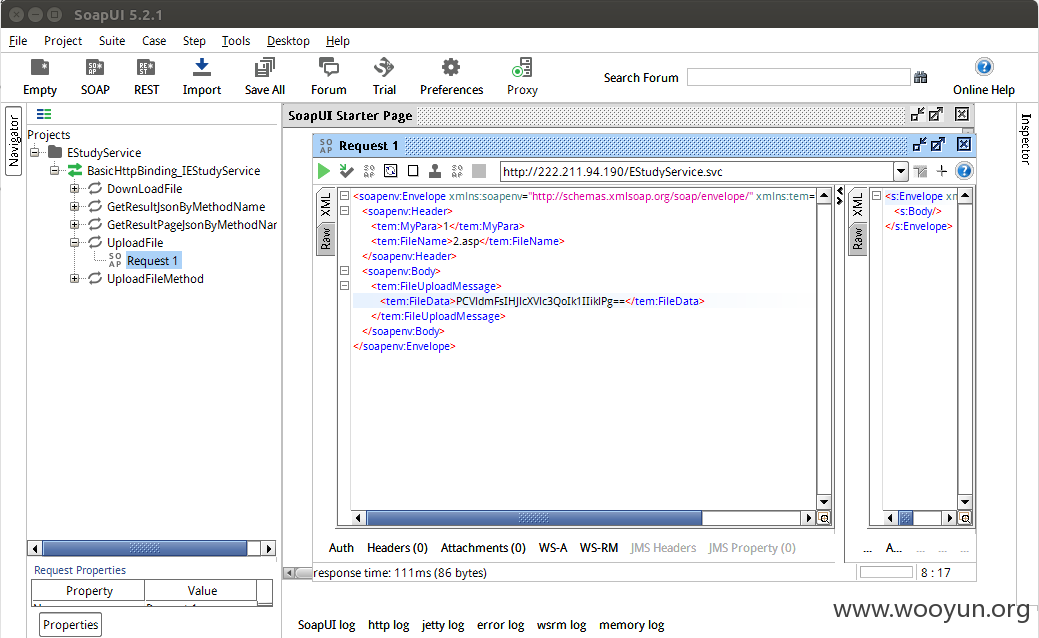Open the SoapUI log tab
The height and width of the screenshot is (638, 1039).
pos(326,625)
